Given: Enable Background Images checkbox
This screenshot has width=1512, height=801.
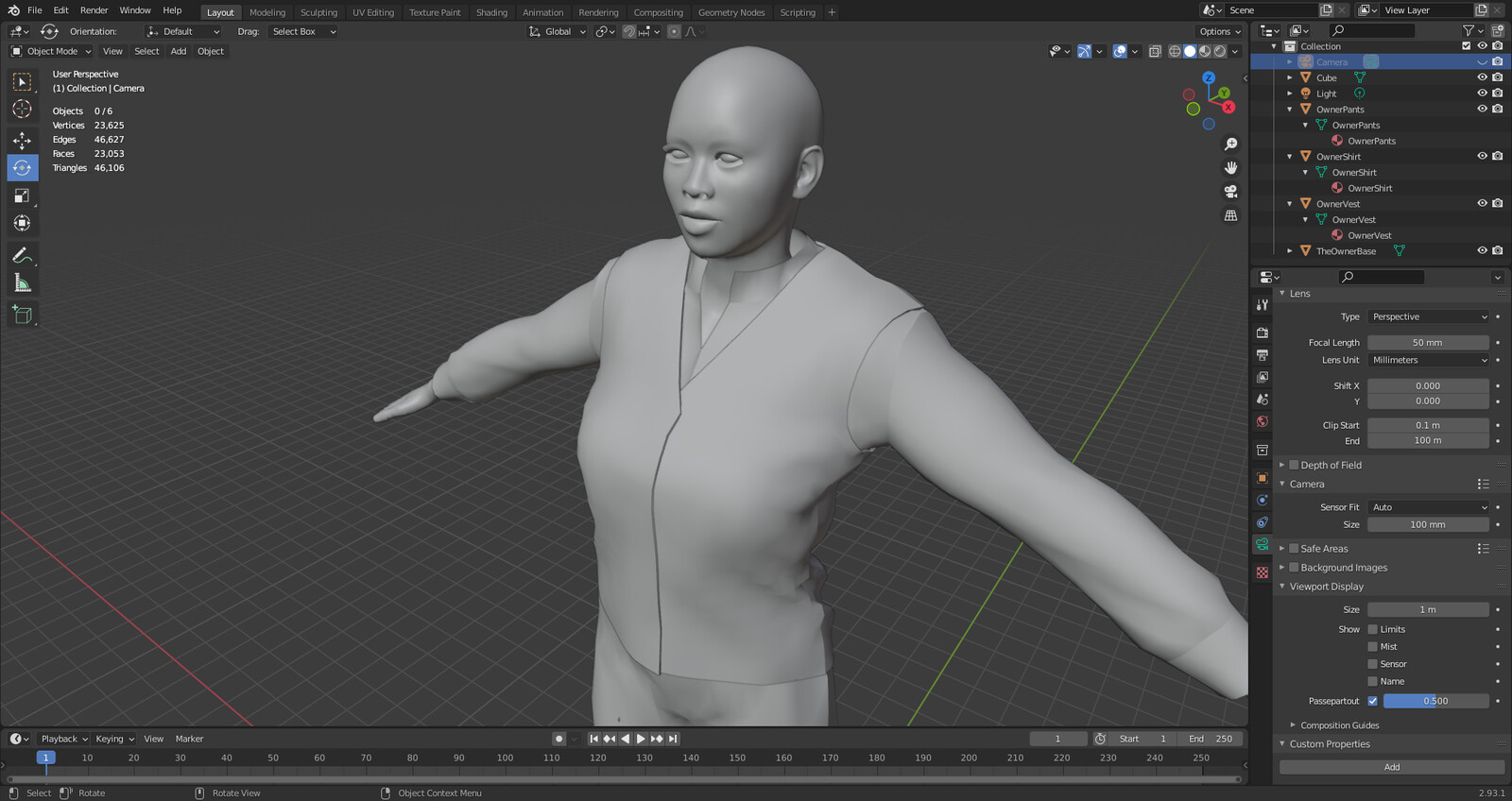Looking at the screenshot, I should 1294,568.
